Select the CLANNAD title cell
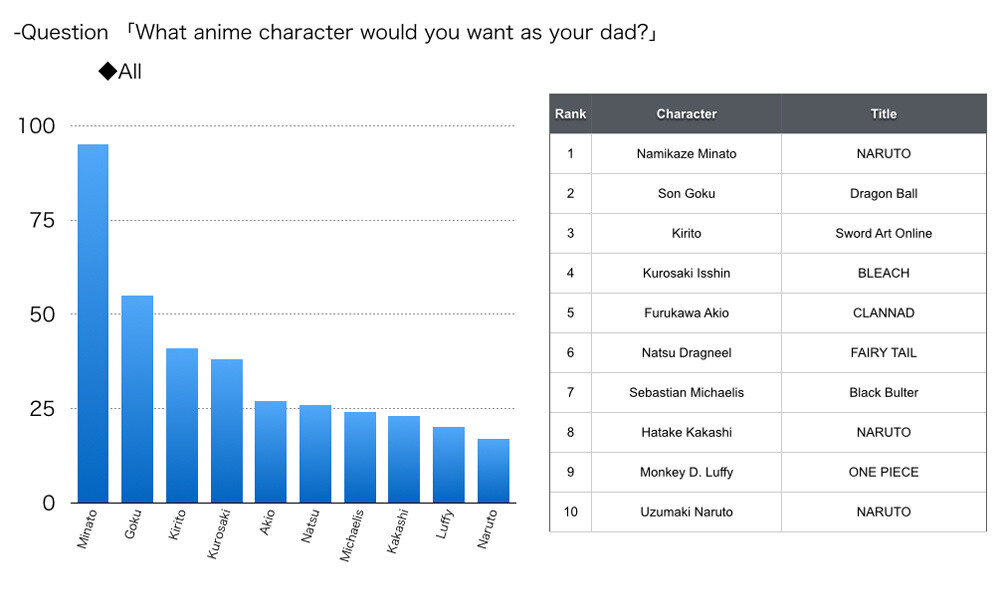1000x616 pixels. pos(884,313)
